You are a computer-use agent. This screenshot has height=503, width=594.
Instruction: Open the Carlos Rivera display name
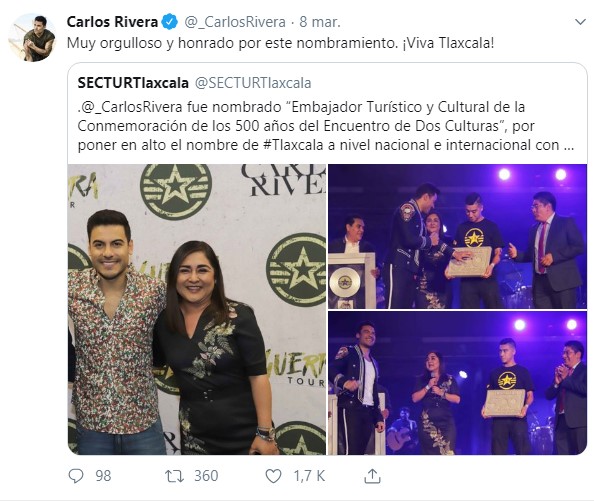click(x=112, y=22)
